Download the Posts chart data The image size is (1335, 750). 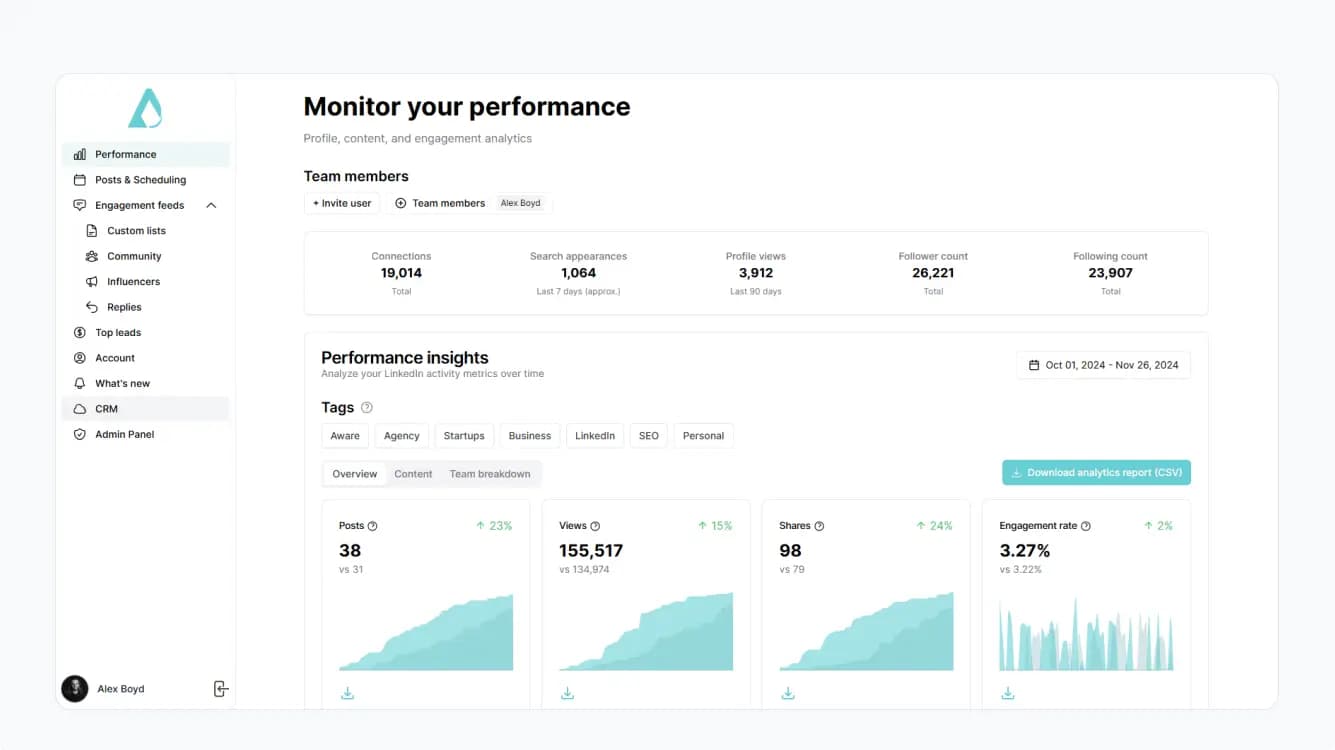[x=348, y=693]
